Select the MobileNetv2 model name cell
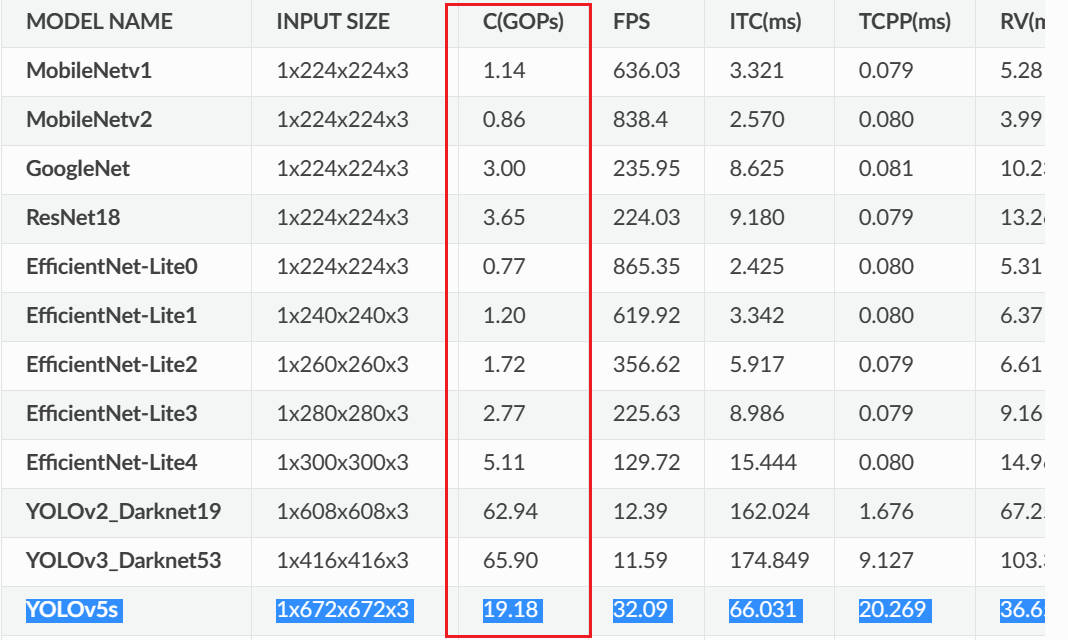 click(89, 120)
